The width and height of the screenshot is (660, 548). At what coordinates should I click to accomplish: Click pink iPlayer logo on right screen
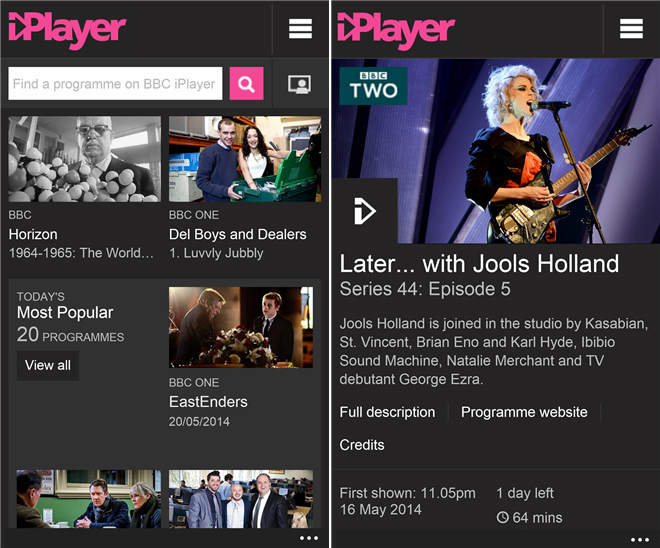[x=396, y=30]
